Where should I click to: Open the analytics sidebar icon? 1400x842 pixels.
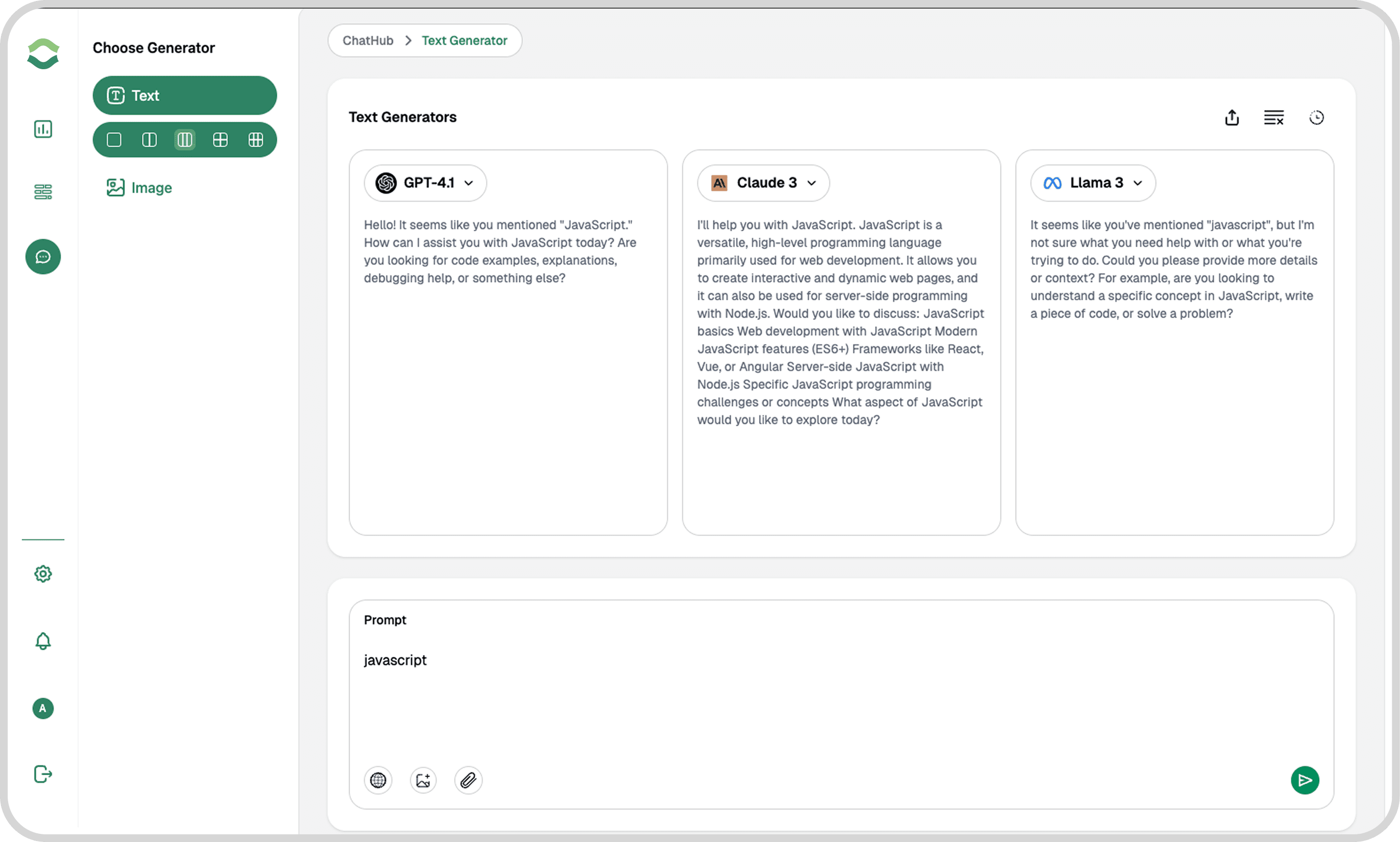coord(43,129)
